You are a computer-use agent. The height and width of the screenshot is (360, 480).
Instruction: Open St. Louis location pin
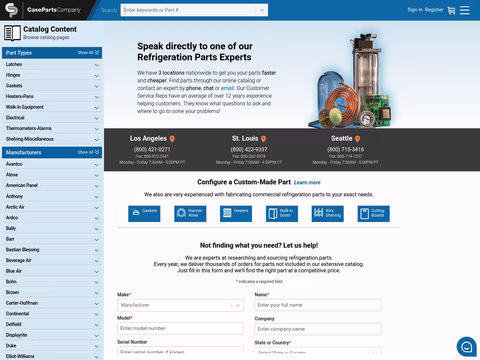(x=263, y=139)
